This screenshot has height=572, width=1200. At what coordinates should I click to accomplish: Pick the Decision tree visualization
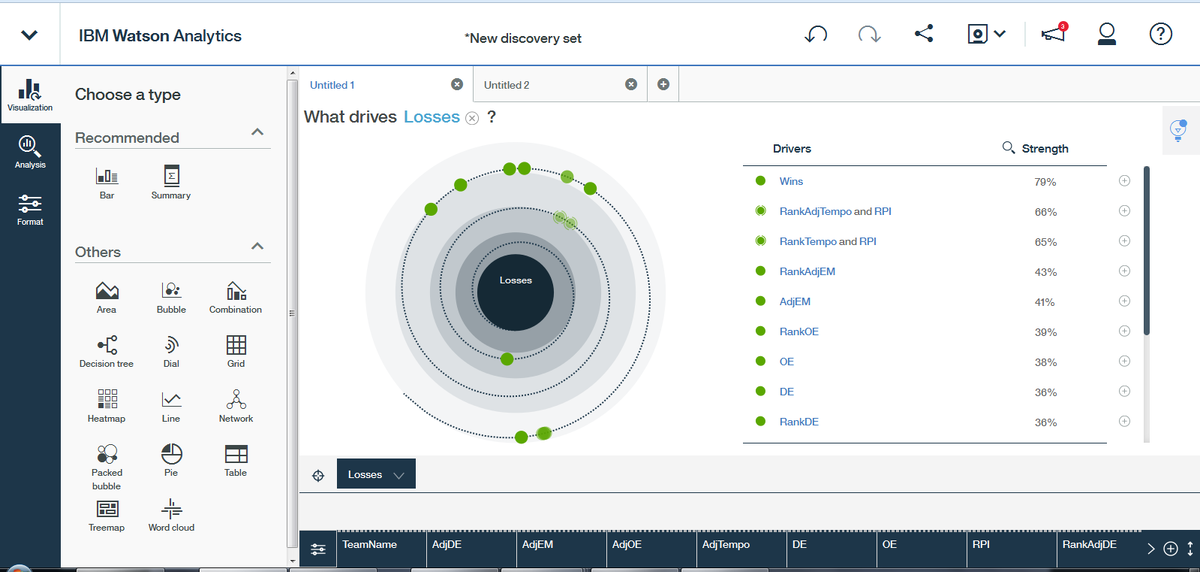[107, 351]
